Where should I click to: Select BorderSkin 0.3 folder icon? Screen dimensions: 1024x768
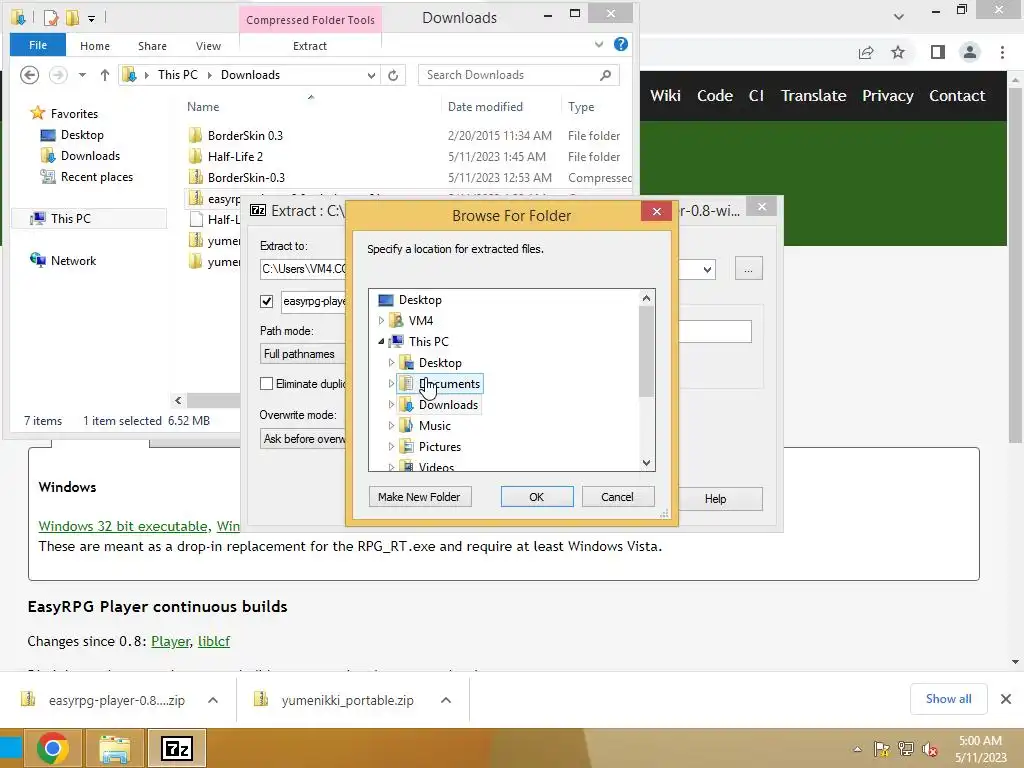pos(195,135)
